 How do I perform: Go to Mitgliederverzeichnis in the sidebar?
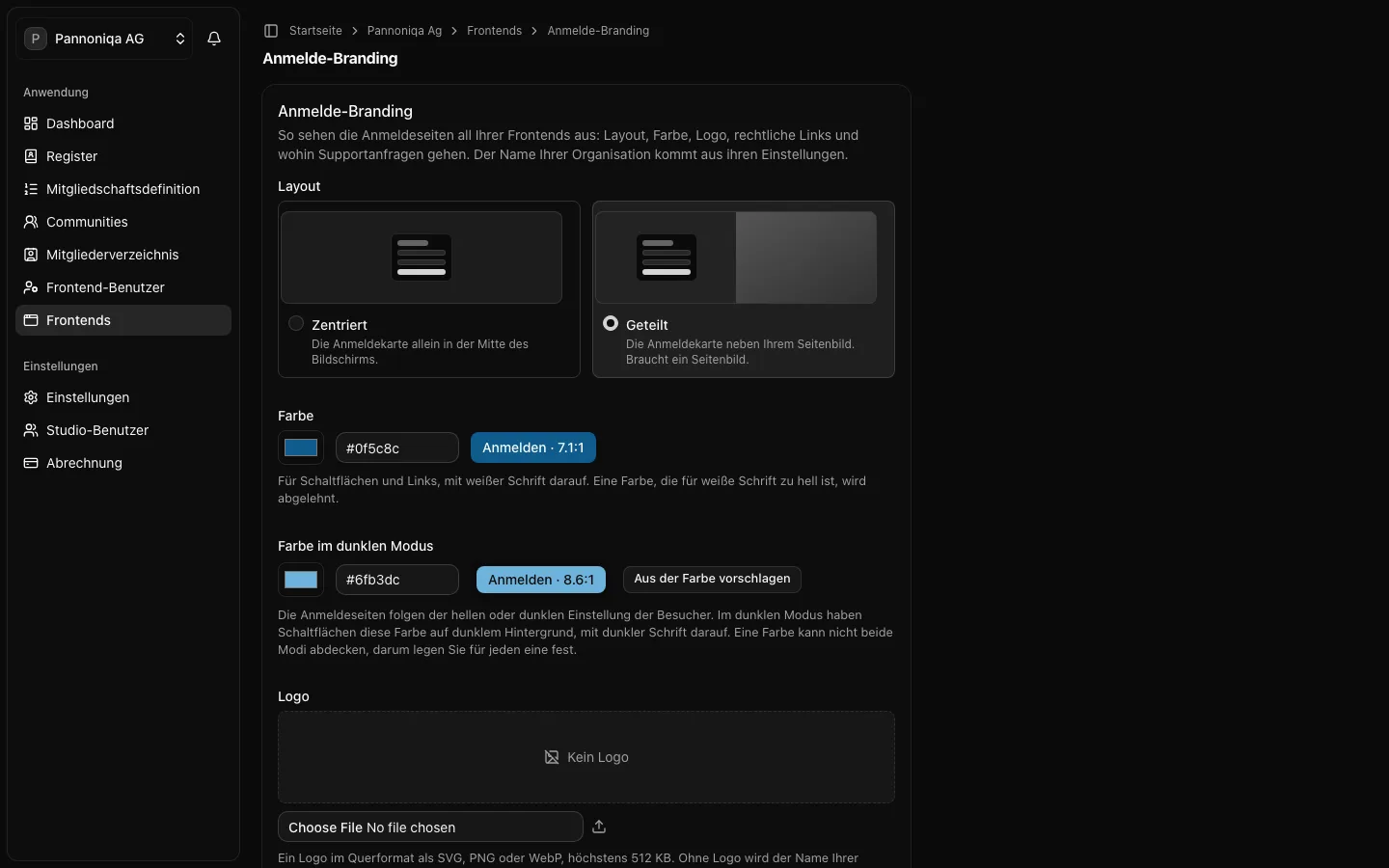(123, 255)
